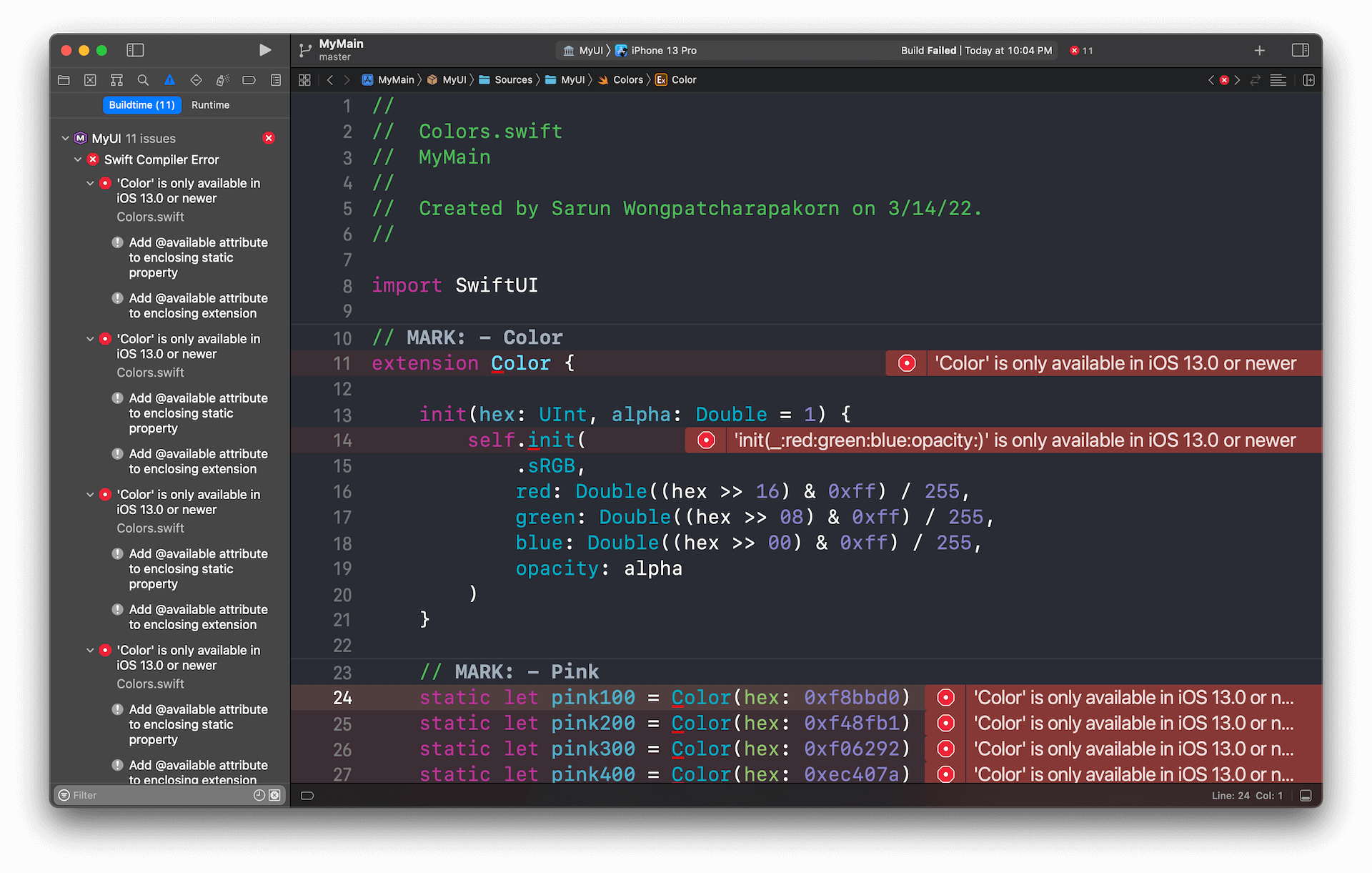Switch to the Runtime issues tab
The width and height of the screenshot is (1372, 873).
210,105
